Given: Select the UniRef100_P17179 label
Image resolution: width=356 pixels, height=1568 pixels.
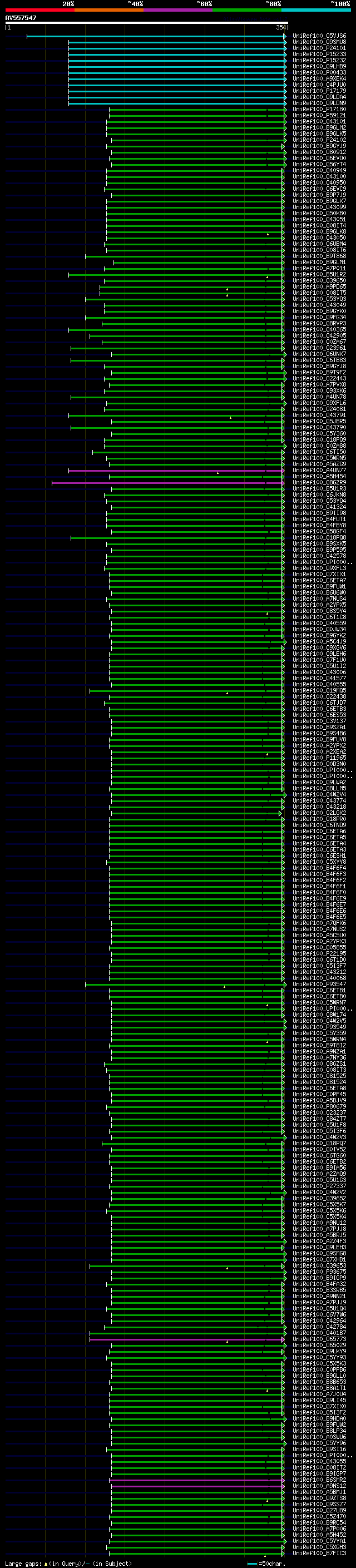Looking at the screenshot, I should pyautogui.click(x=319, y=91).
